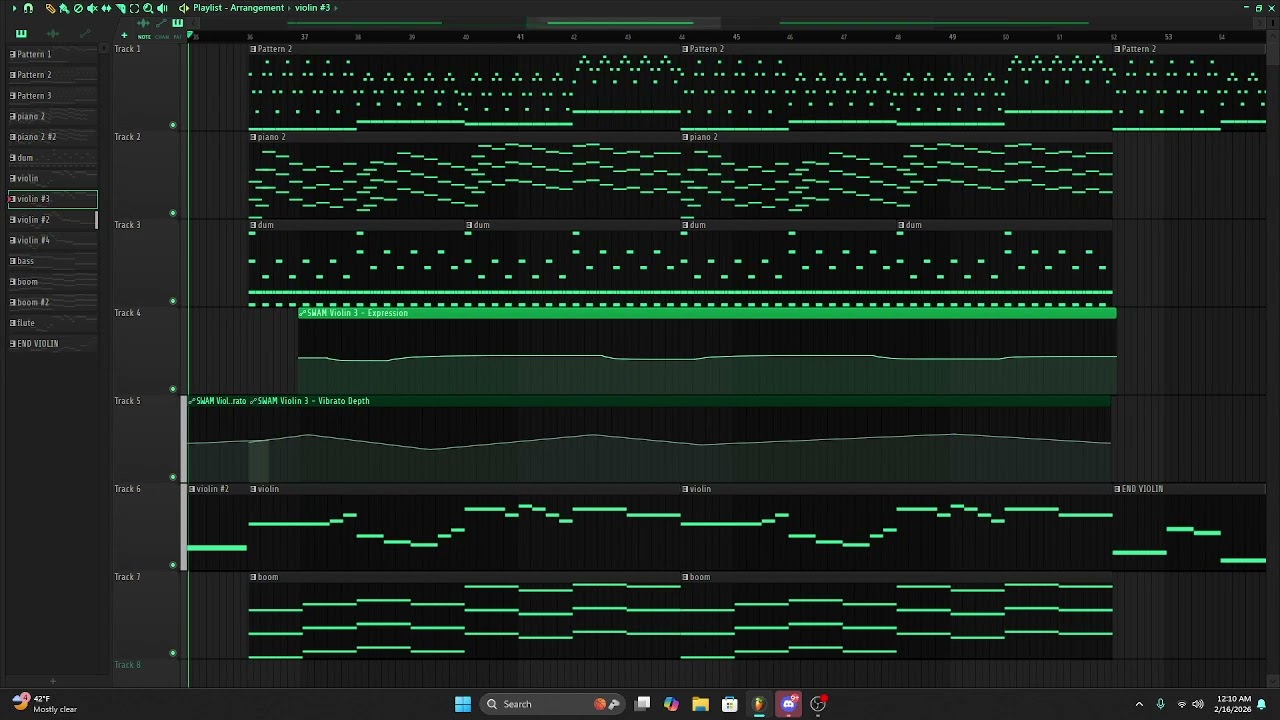Screen dimensions: 1280x720
Task: Select piano 2 #2 pattern in the picker
Action: pyautogui.click(x=53, y=137)
